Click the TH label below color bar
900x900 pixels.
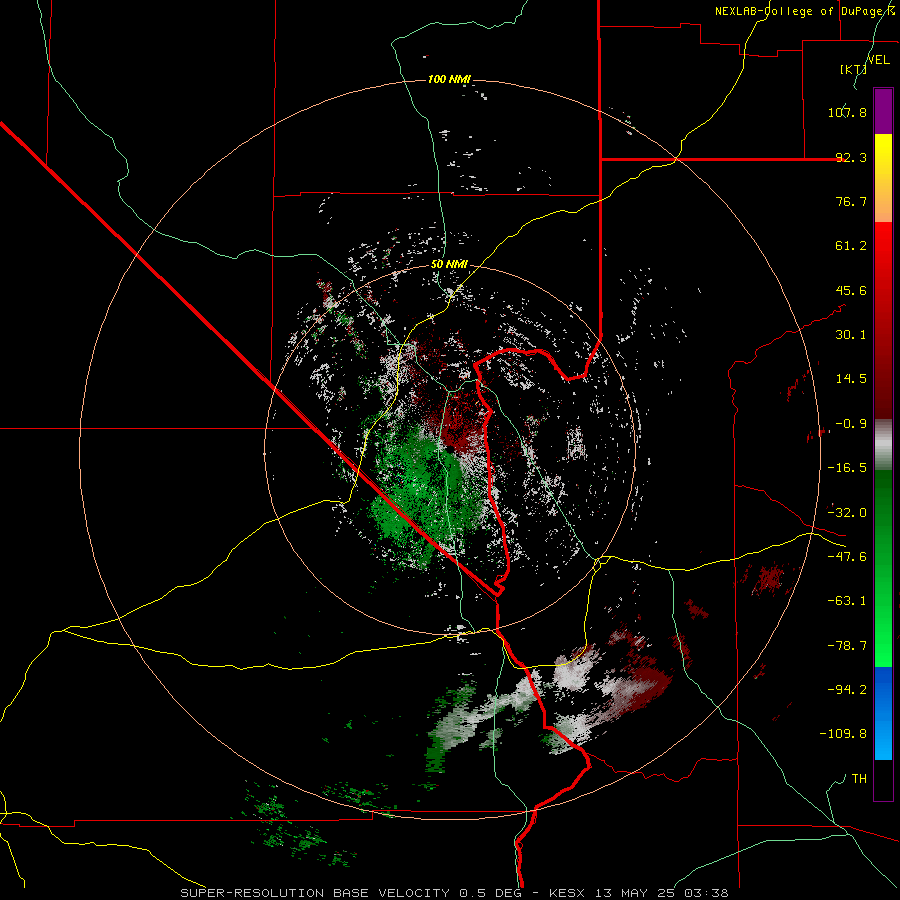click(x=859, y=778)
